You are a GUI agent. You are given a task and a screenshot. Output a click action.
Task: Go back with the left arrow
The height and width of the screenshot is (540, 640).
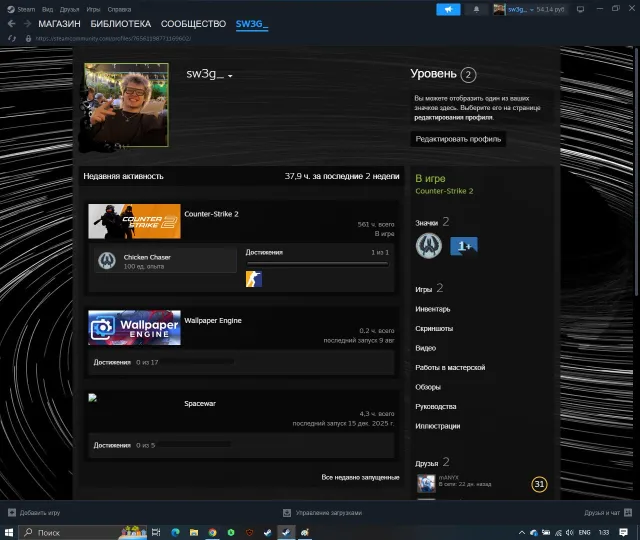pyautogui.click(x=11, y=24)
